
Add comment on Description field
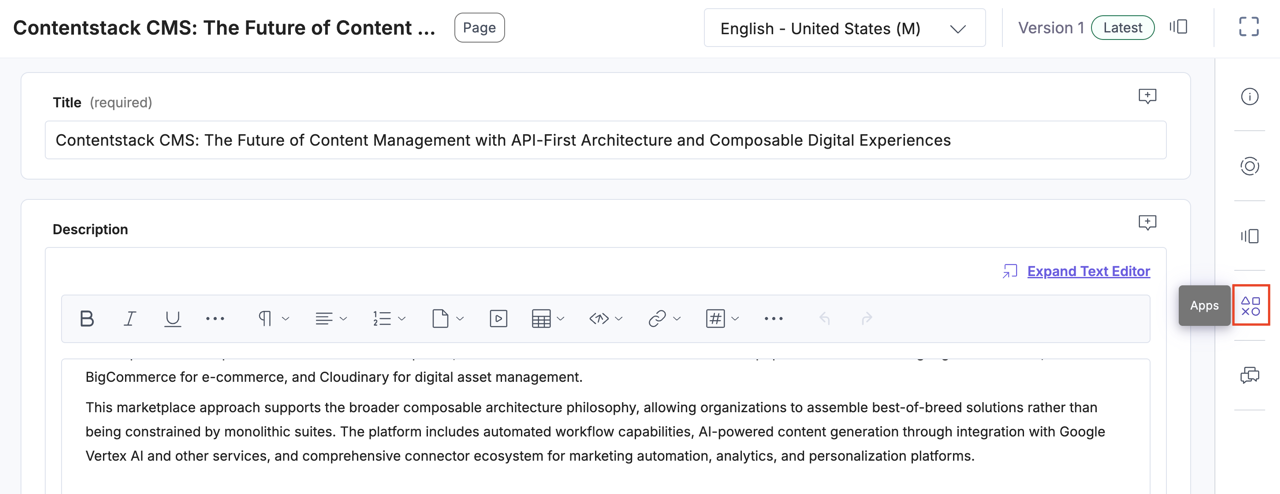(x=1147, y=223)
